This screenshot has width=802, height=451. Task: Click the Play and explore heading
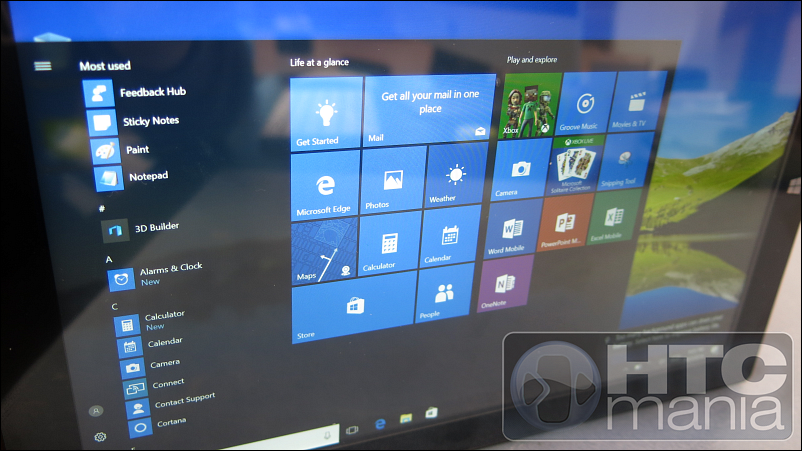(x=532, y=60)
